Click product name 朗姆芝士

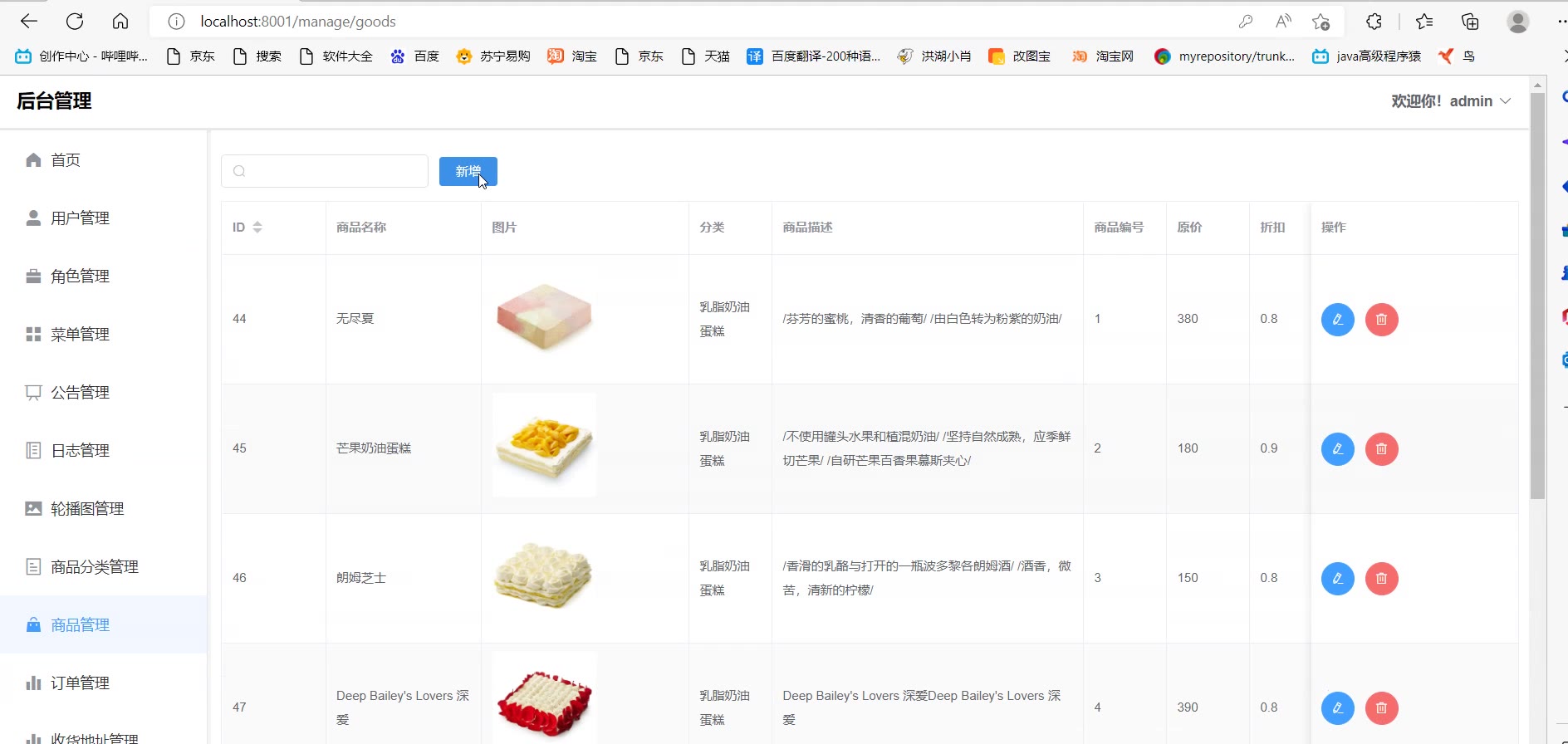click(361, 578)
